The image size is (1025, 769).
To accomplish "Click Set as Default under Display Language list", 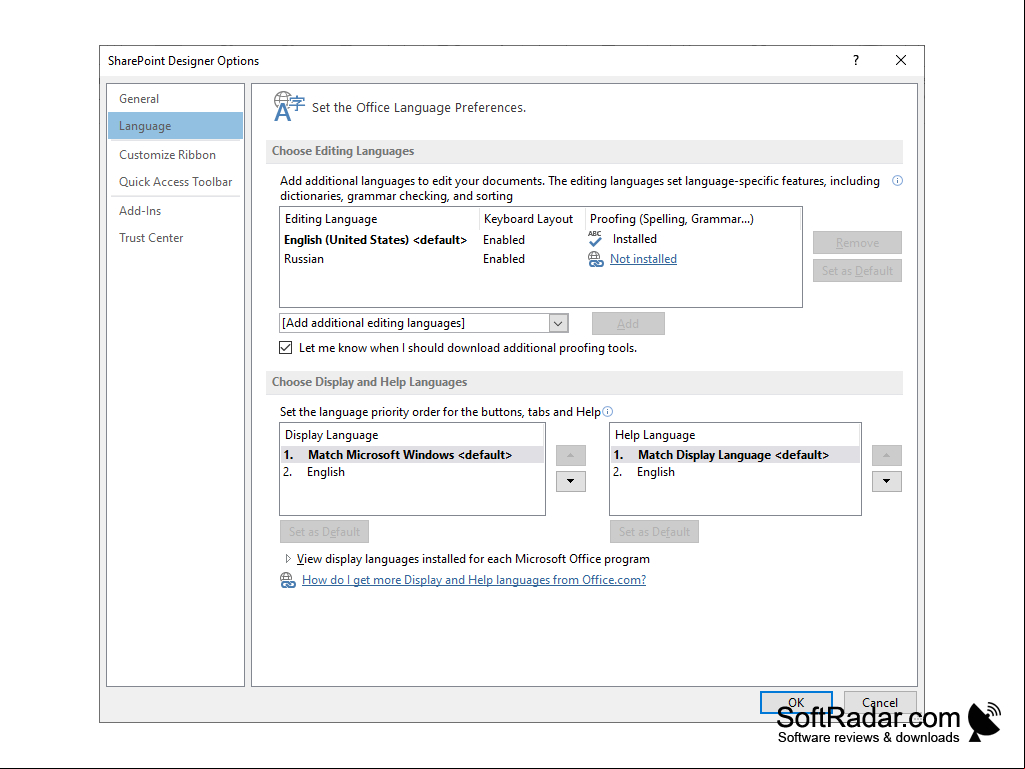I will [x=324, y=532].
